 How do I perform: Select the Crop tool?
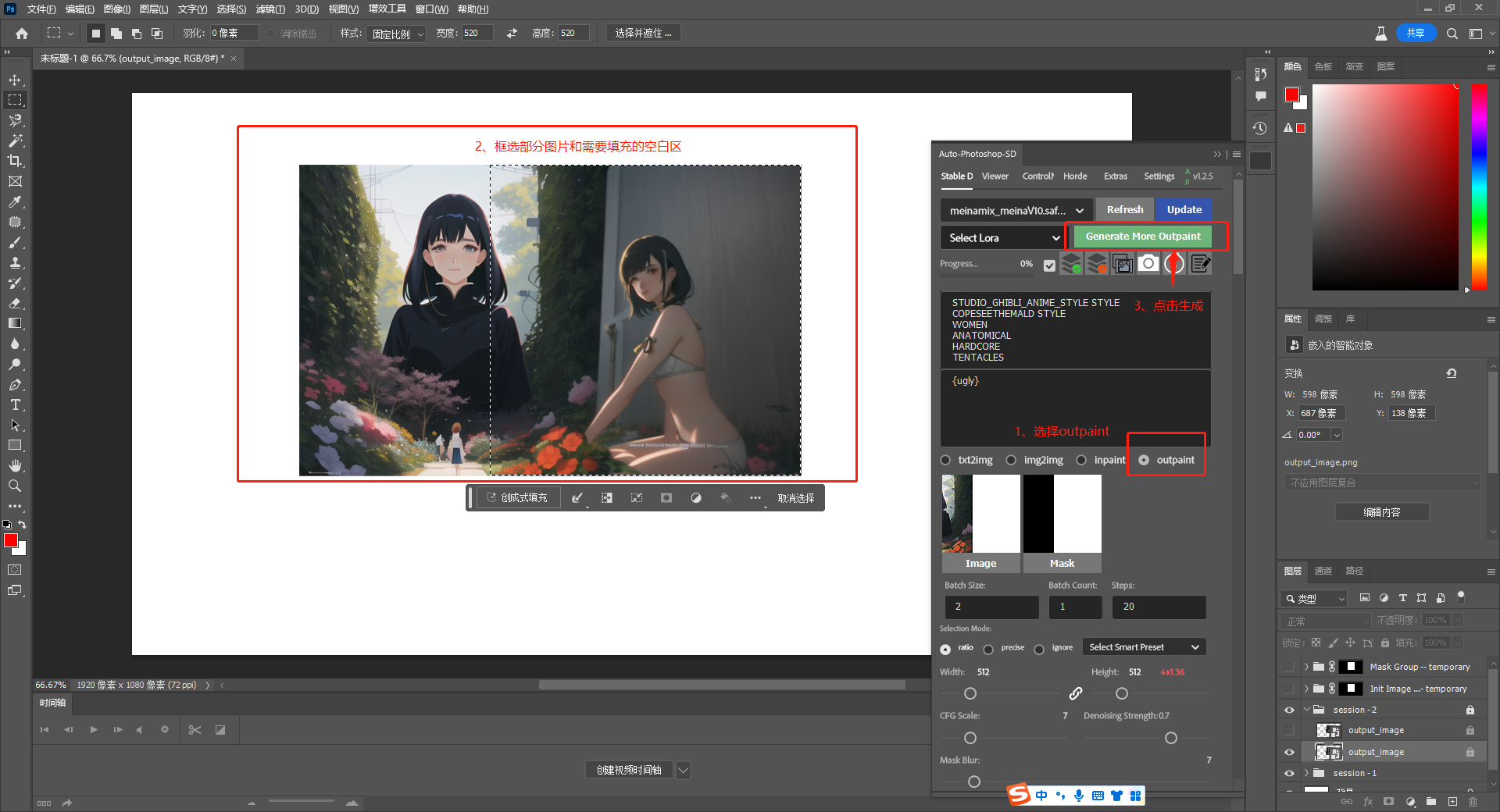(15, 161)
